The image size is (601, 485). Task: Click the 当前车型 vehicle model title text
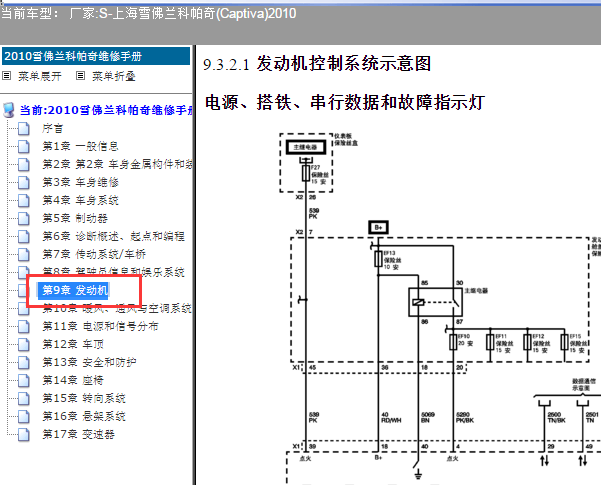point(149,14)
